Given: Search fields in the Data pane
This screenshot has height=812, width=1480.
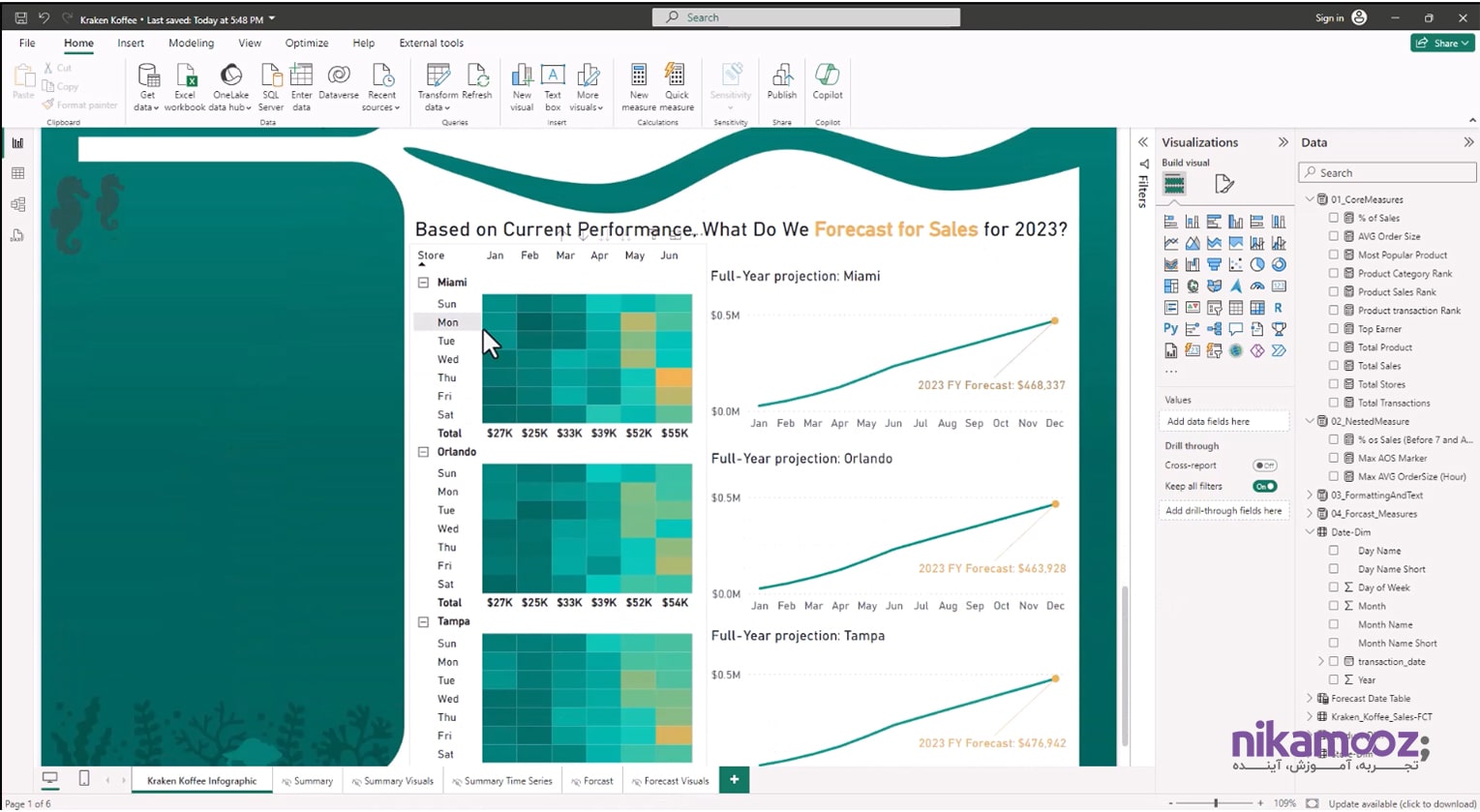Looking at the screenshot, I should point(1387,172).
